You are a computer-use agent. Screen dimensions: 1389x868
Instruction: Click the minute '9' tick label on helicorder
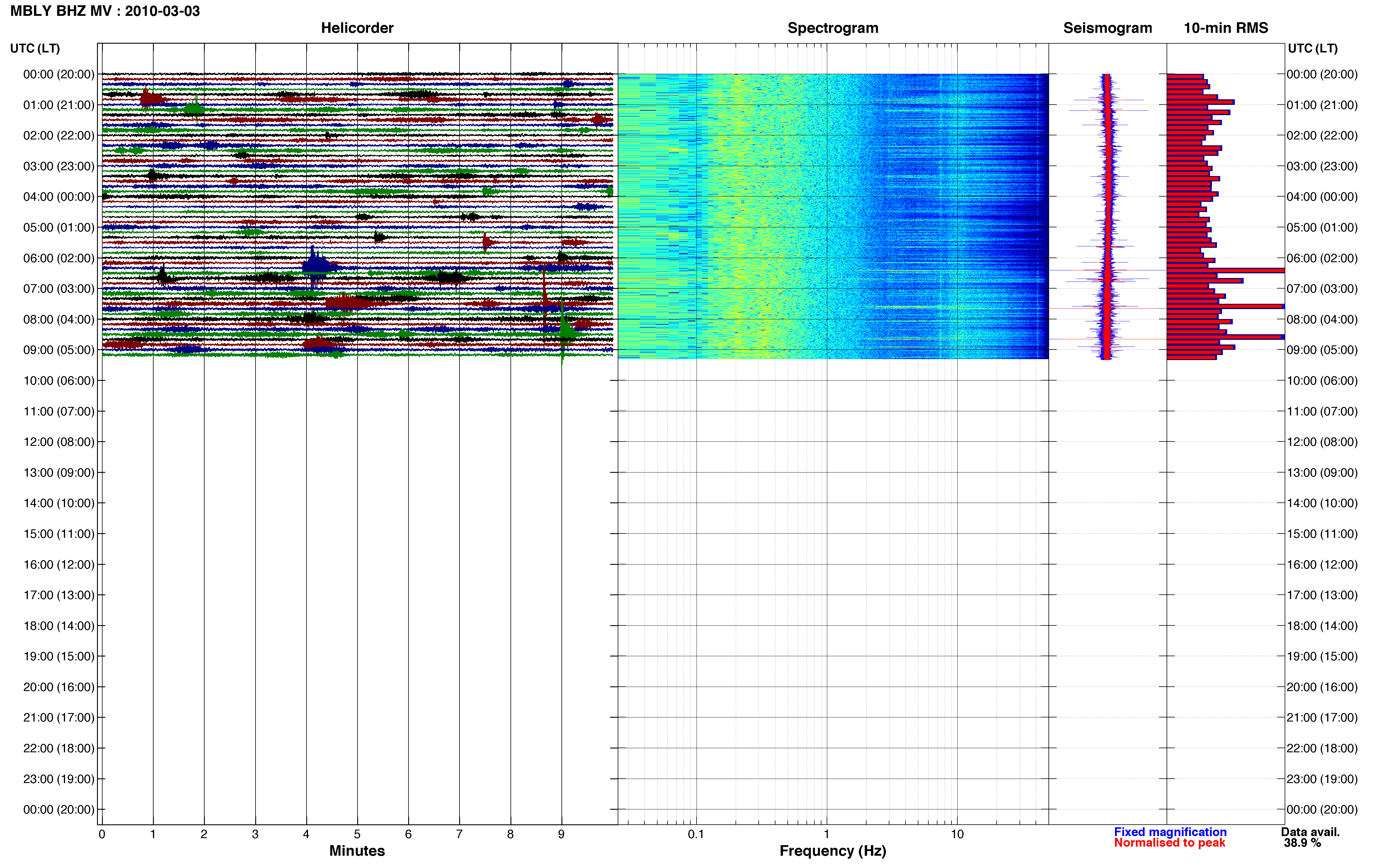tap(561, 834)
